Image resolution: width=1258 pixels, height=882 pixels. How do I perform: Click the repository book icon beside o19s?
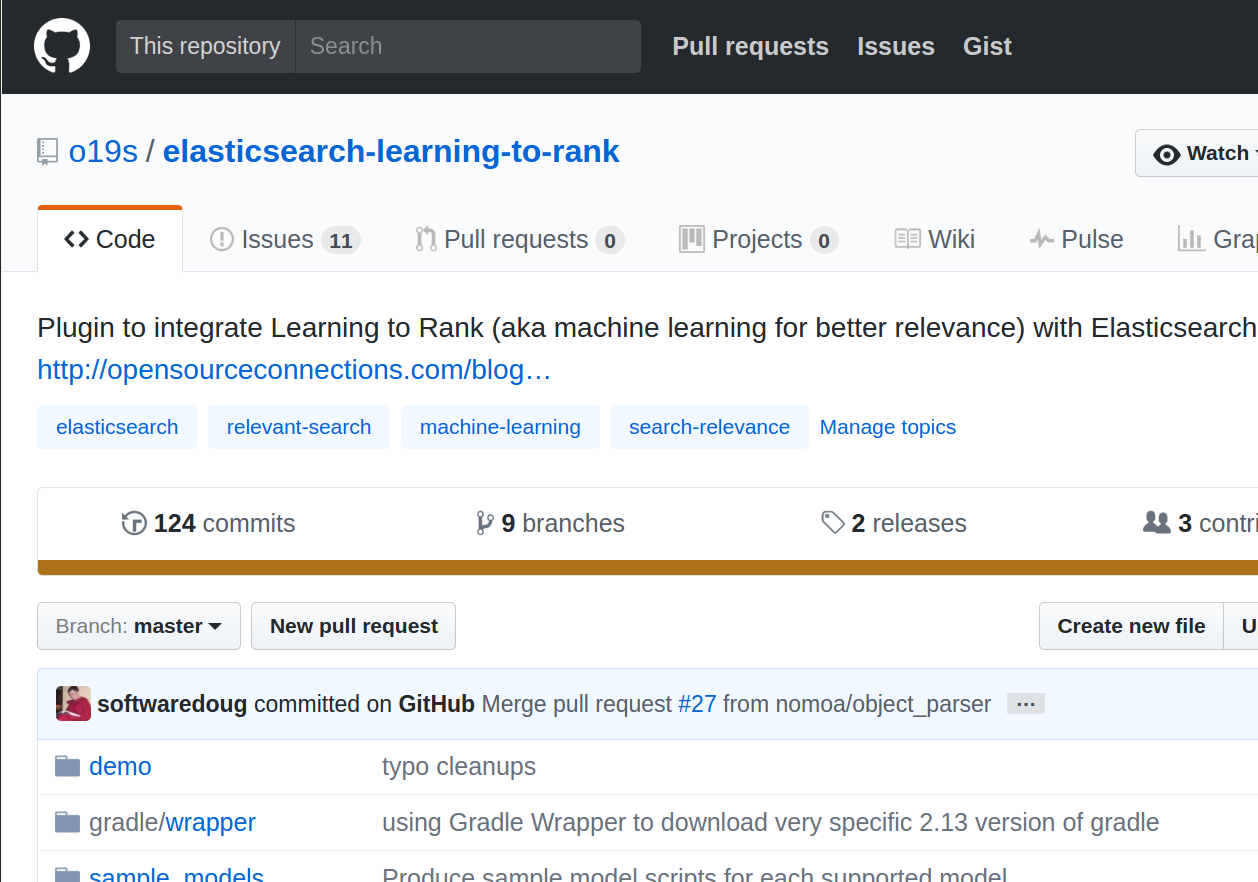coord(47,152)
